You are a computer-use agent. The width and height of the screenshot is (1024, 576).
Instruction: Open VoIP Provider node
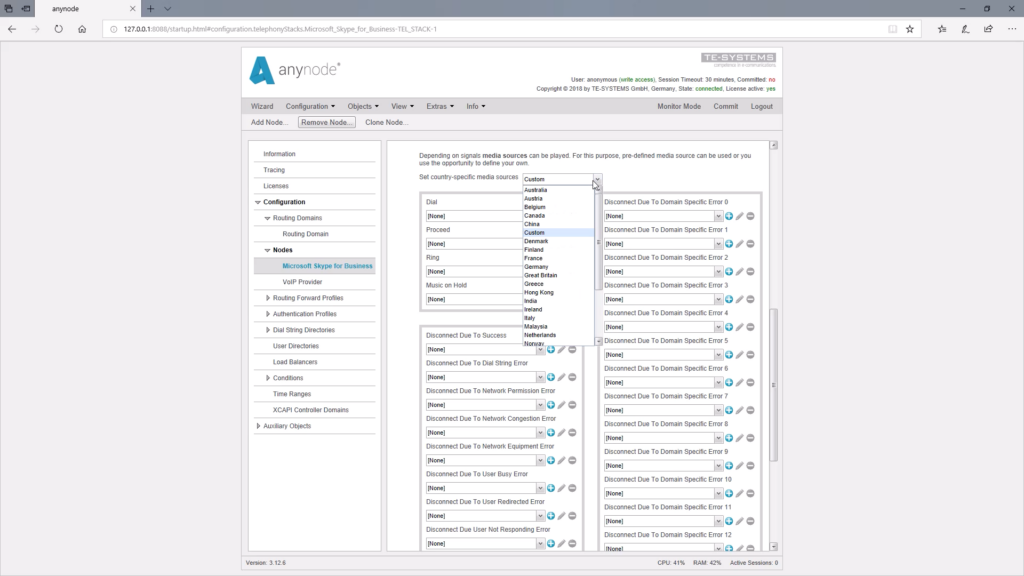point(302,282)
